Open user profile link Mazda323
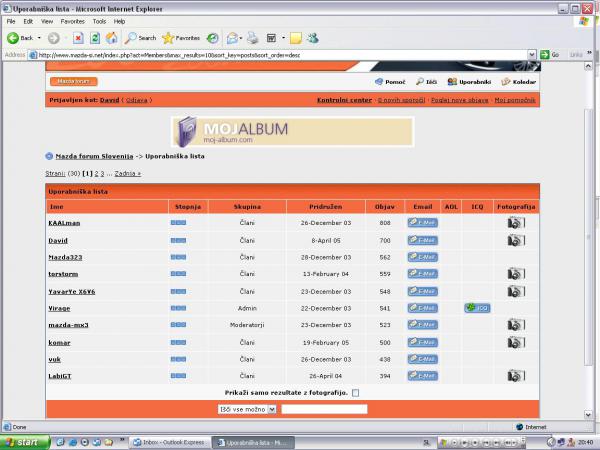Screen dimensions: 600x450 click(x=64, y=257)
